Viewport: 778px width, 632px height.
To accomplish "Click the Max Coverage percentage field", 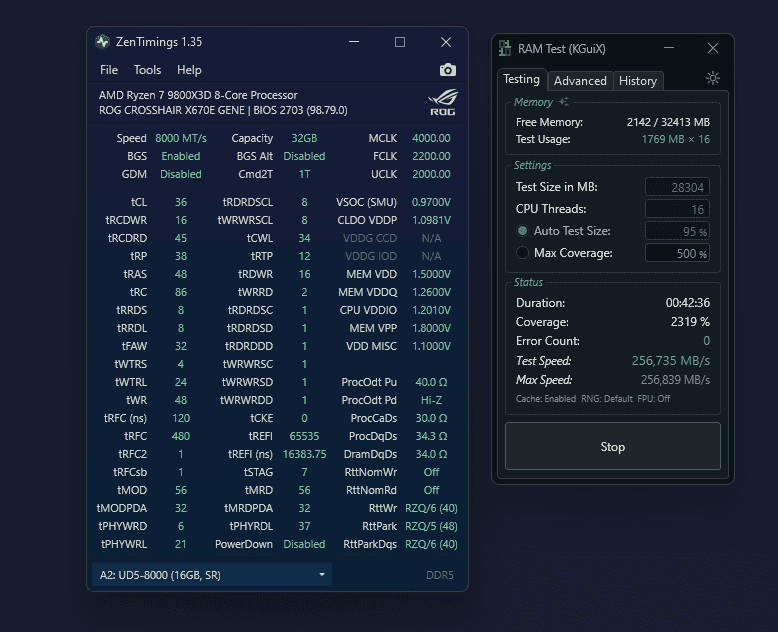I will pyautogui.click(x=677, y=253).
